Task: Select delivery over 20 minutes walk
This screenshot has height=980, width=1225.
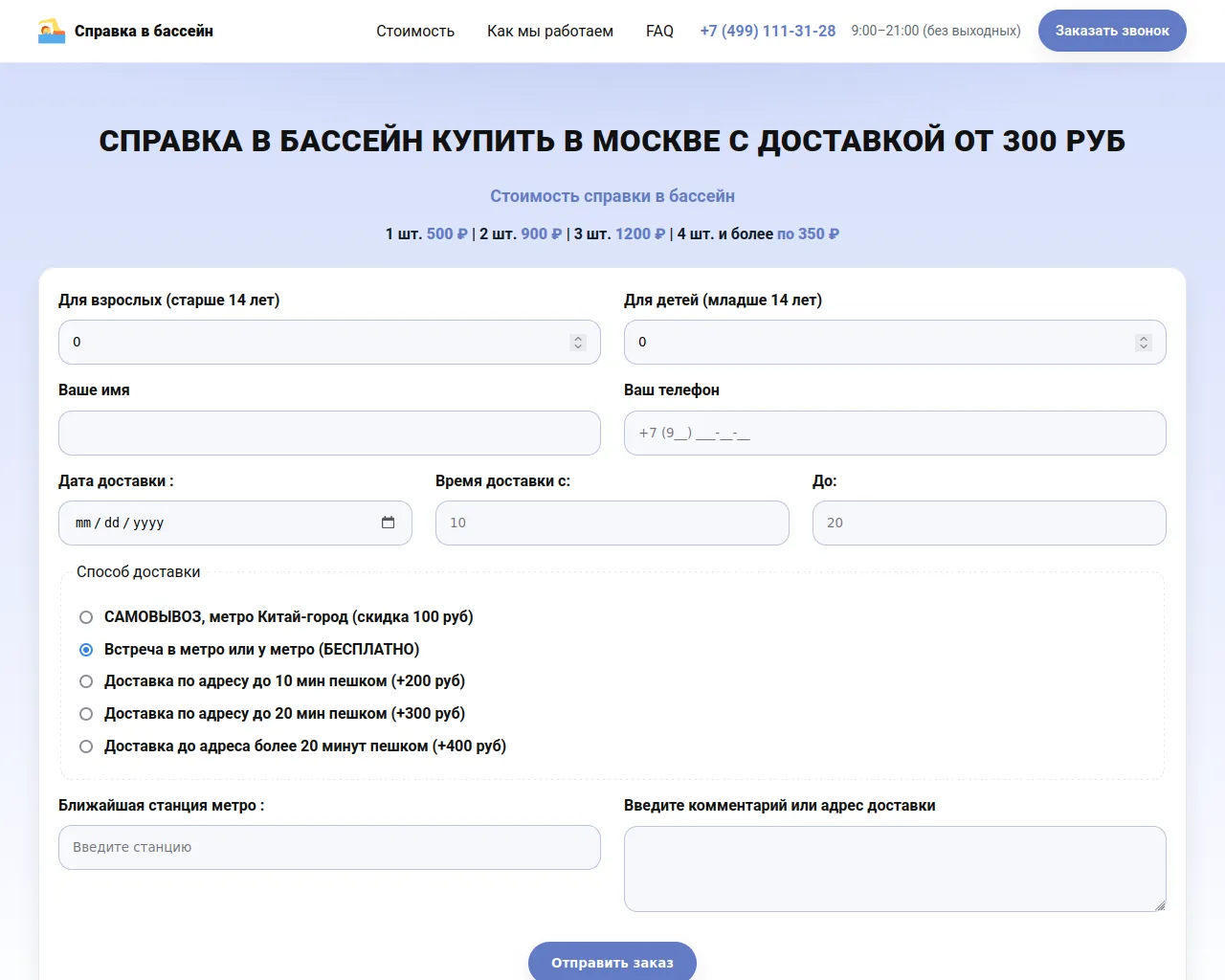Action: point(86,746)
